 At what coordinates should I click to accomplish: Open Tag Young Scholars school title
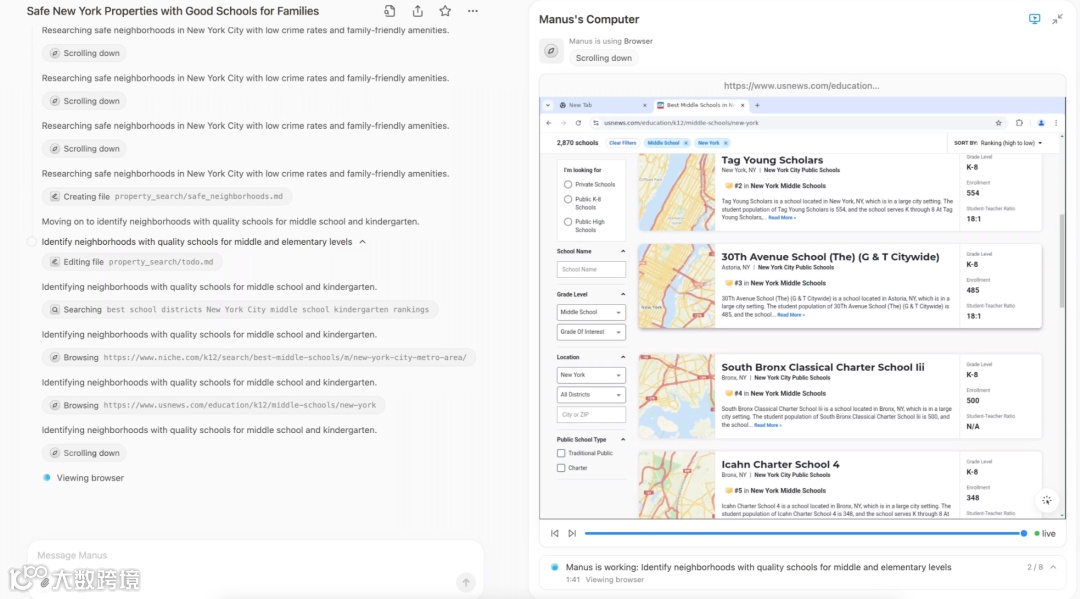772,160
